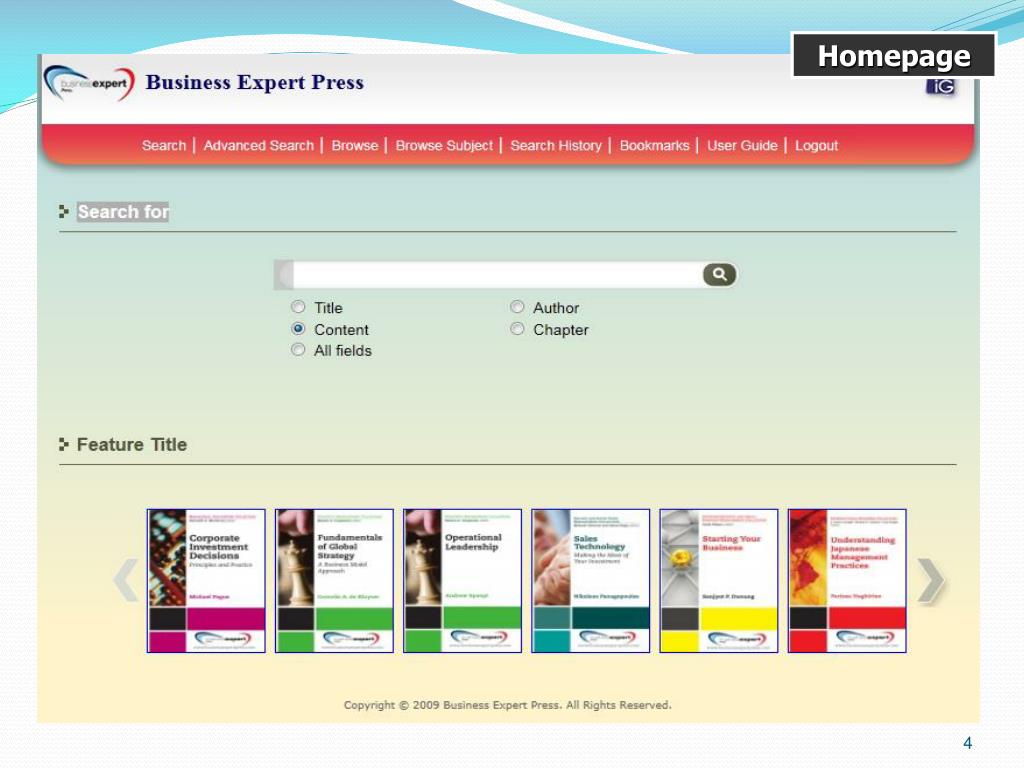Screen dimensions: 1024x768
Task: Open Browse Subject page
Action: pos(444,146)
